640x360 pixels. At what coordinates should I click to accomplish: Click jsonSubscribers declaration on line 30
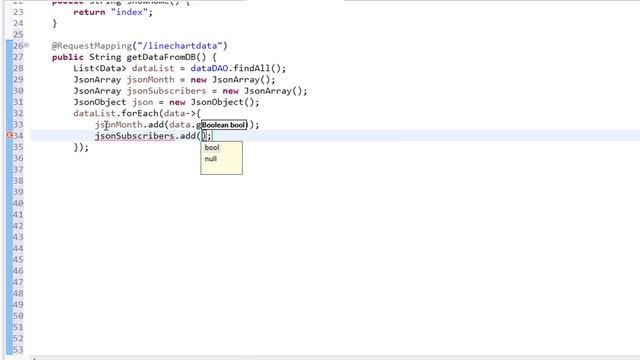click(x=167, y=91)
